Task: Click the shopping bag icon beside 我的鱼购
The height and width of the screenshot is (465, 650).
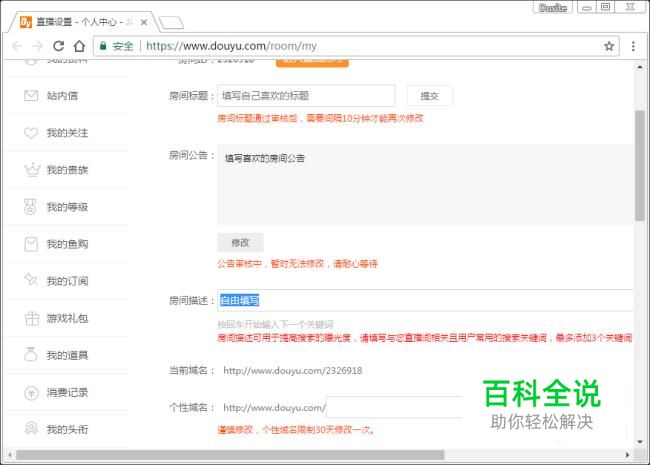Action: (31, 244)
